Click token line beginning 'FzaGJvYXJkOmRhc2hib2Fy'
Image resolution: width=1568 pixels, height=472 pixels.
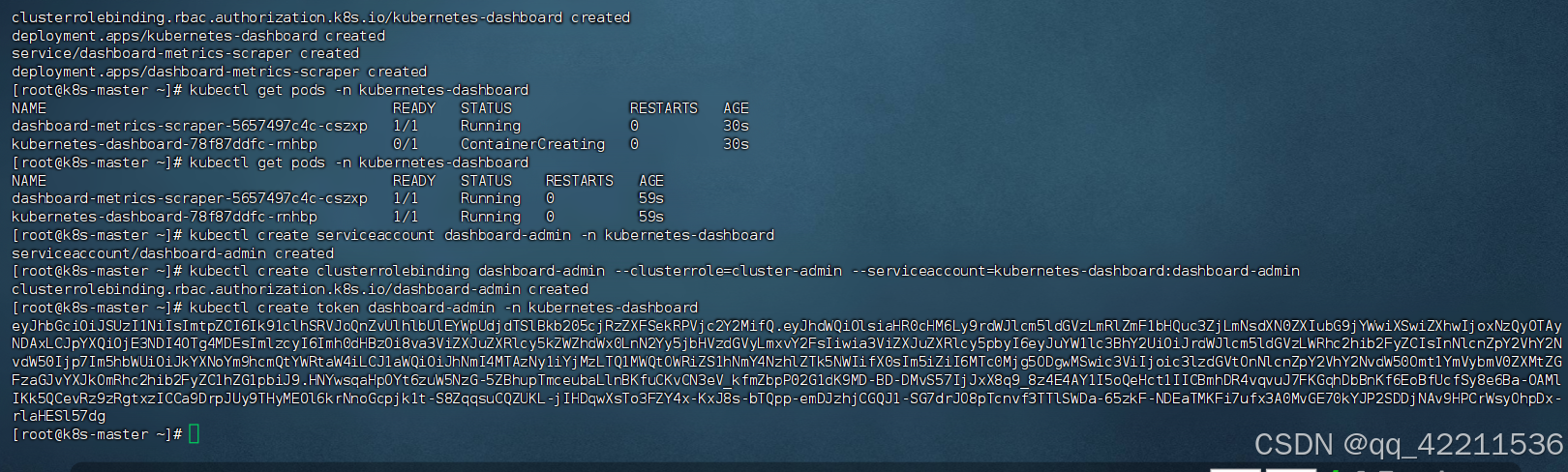pyautogui.click(x=786, y=380)
